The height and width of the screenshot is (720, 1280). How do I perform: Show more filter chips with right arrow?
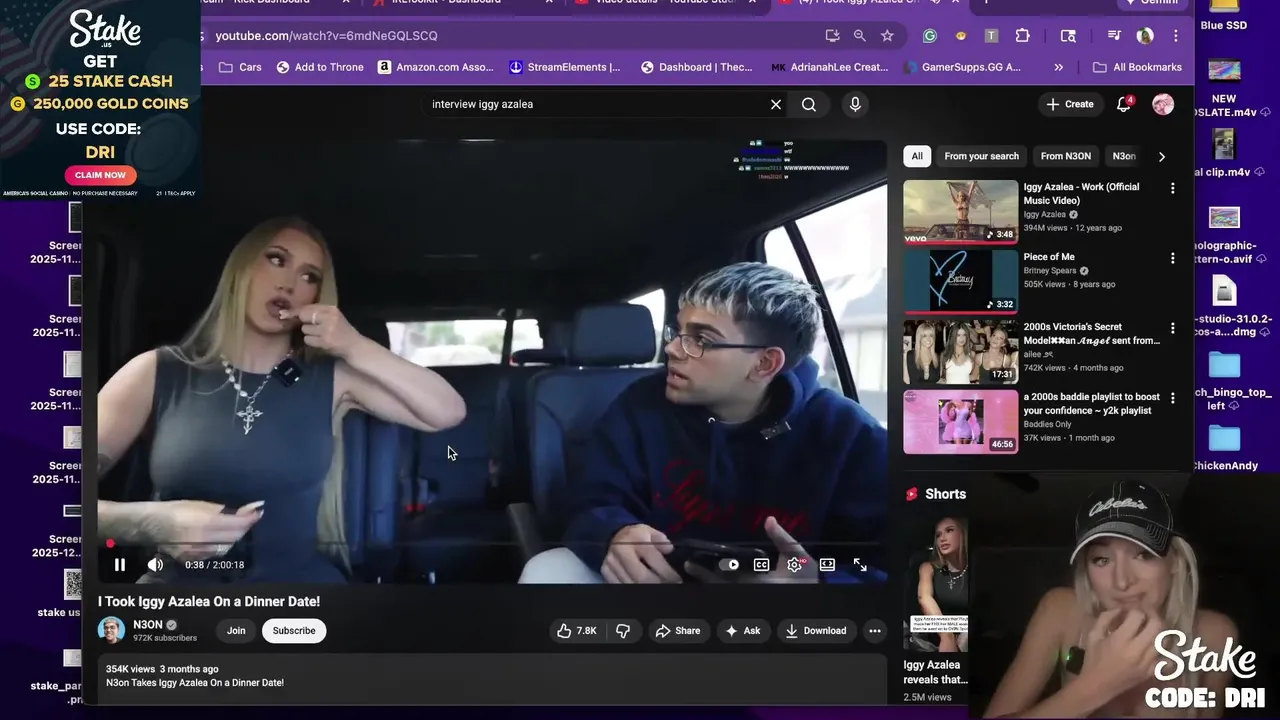click(x=1161, y=156)
